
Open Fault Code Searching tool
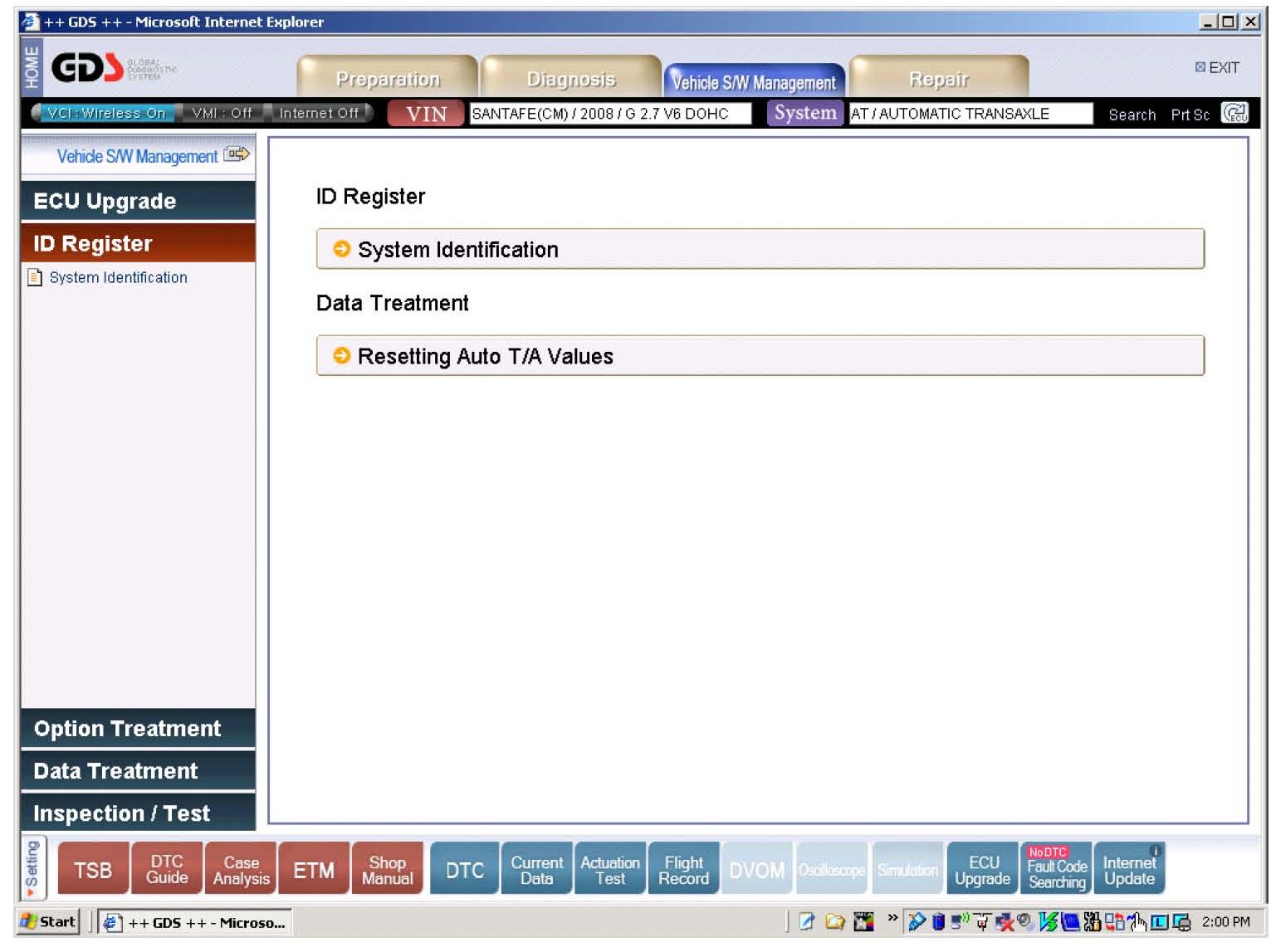[1056, 870]
